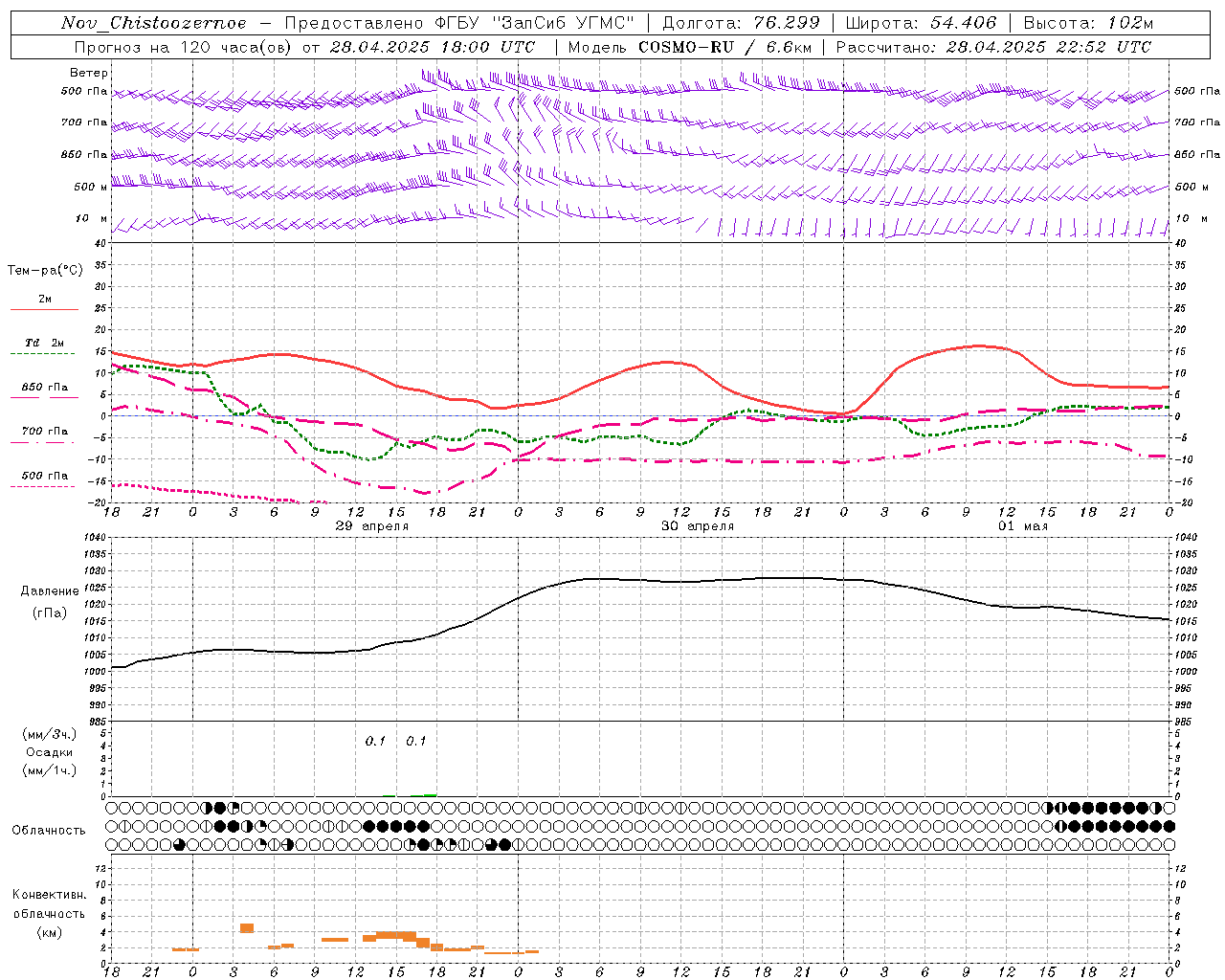This screenshot has height=980, width=1225.
Task: Click the 'Модель COSMO-RU / 6.6км' label
Action: 690,47
